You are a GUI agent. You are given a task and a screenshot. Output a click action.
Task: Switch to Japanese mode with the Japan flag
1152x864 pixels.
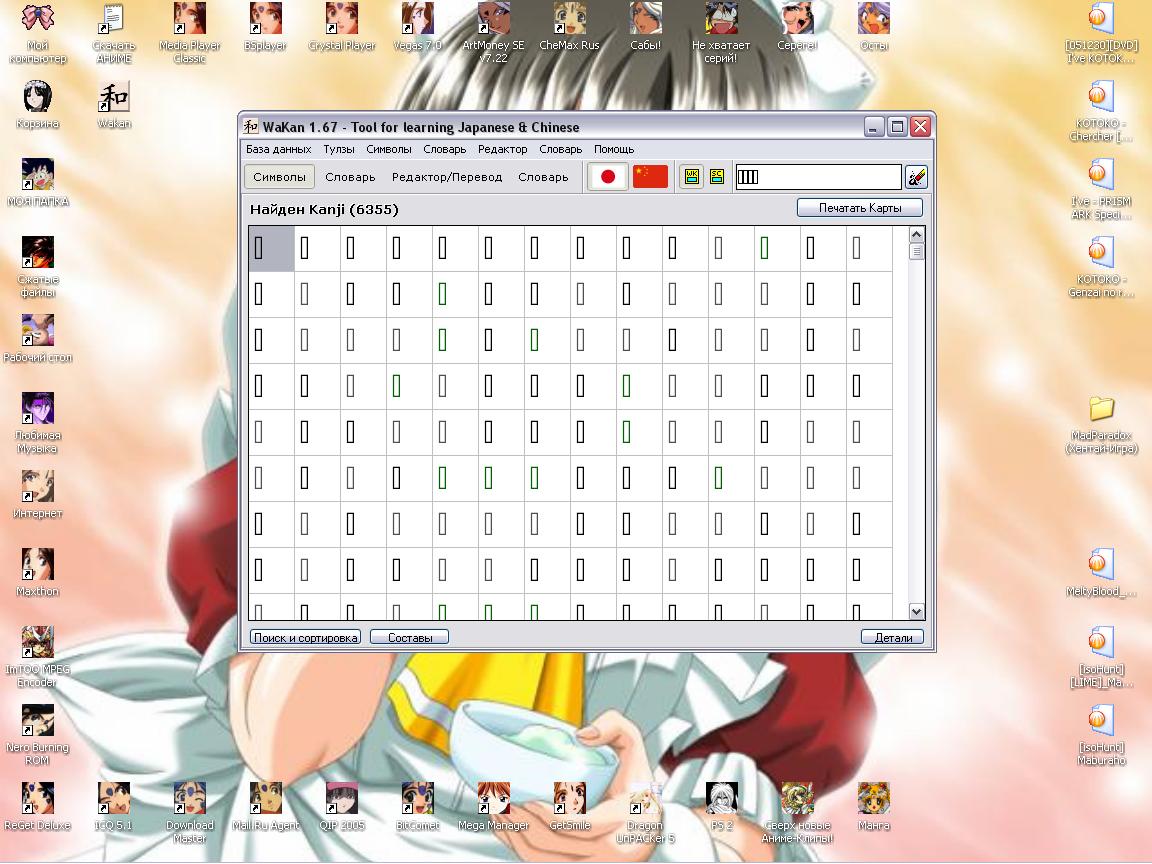(607, 177)
